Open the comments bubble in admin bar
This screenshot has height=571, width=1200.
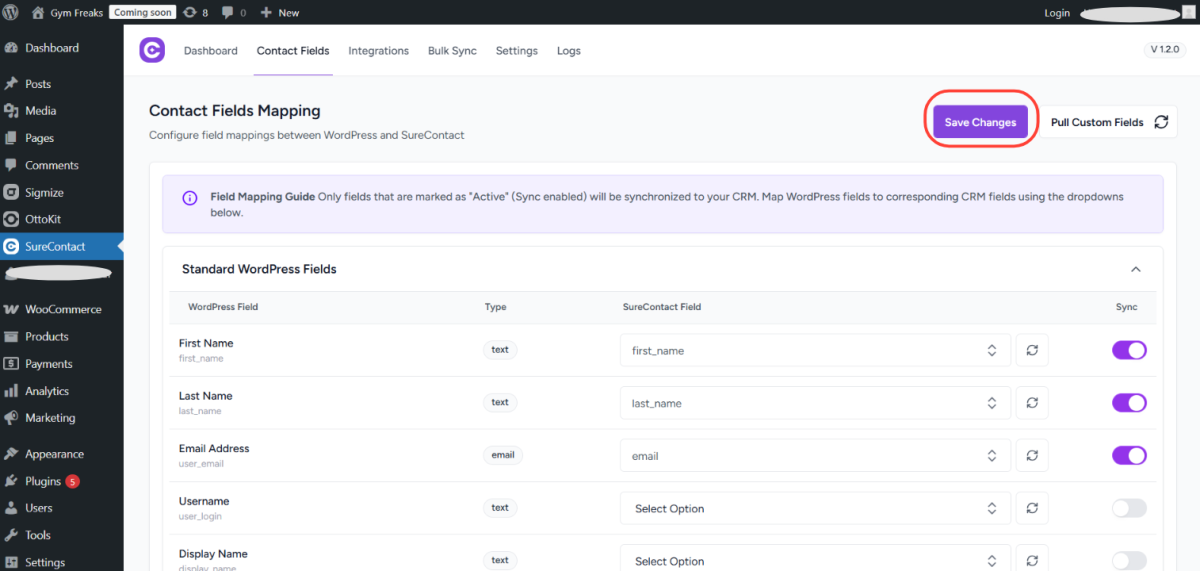point(234,13)
